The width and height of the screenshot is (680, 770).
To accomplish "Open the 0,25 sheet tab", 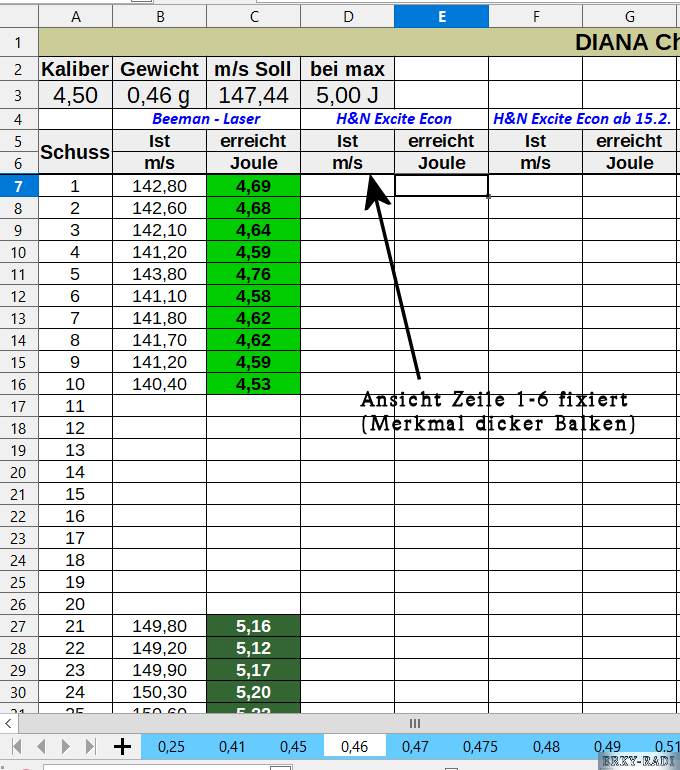I will [171, 747].
